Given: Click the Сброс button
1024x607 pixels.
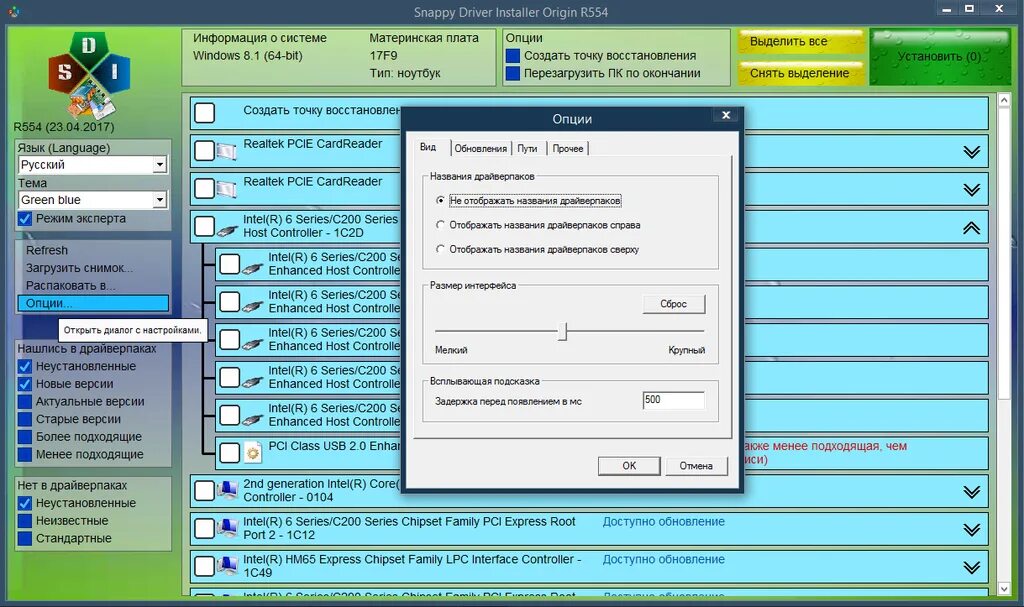Looking at the screenshot, I should point(673,304).
